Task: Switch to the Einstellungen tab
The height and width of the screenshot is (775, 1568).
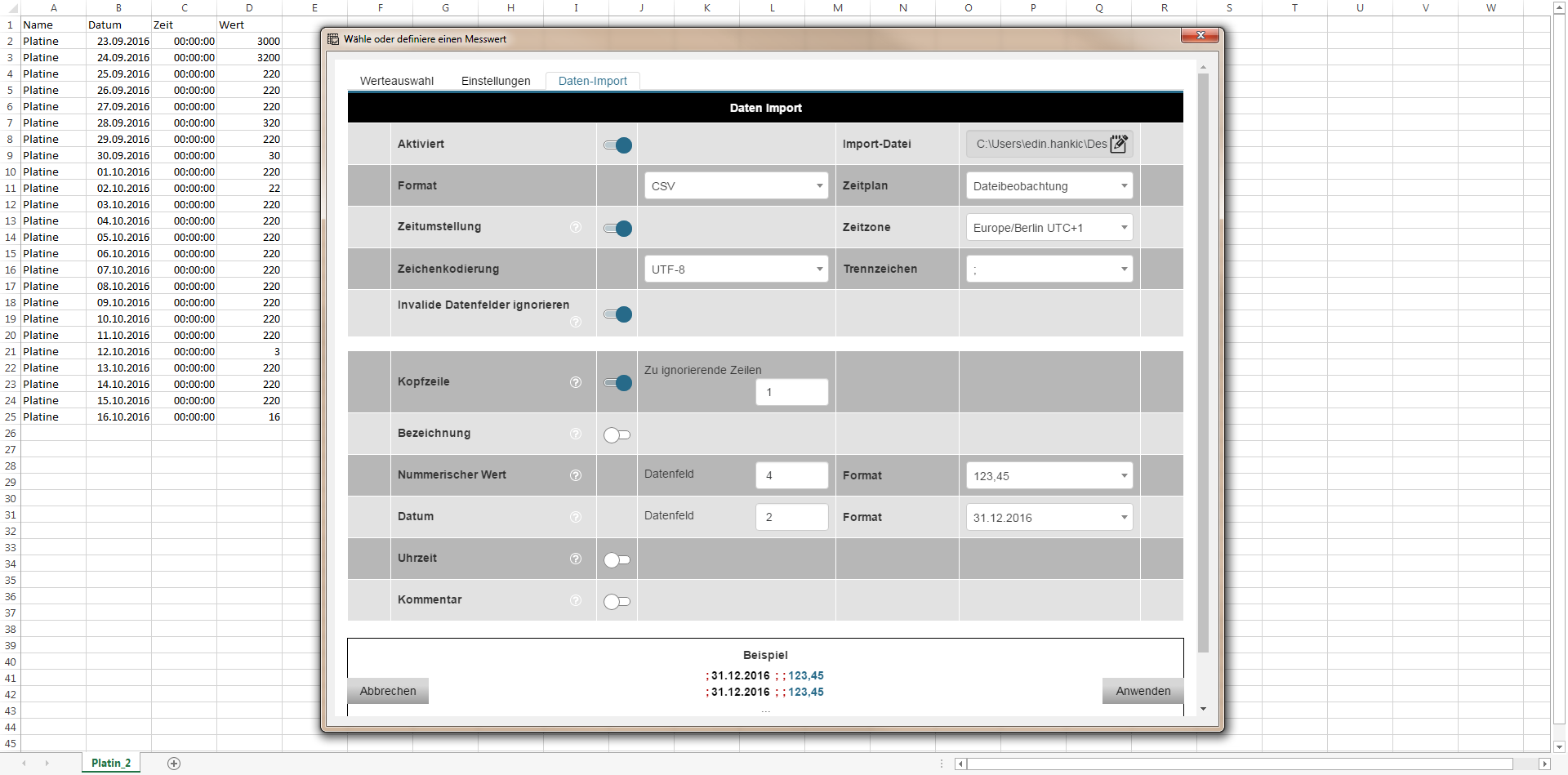Action: click(x=496, y=81)
